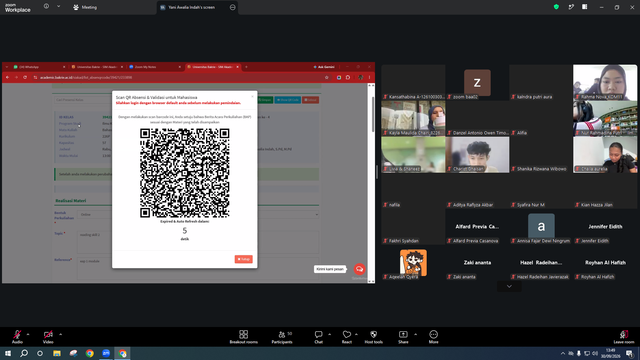Open Host tools shield
This screenshot has height=360, width=640.
click(373, 337)
